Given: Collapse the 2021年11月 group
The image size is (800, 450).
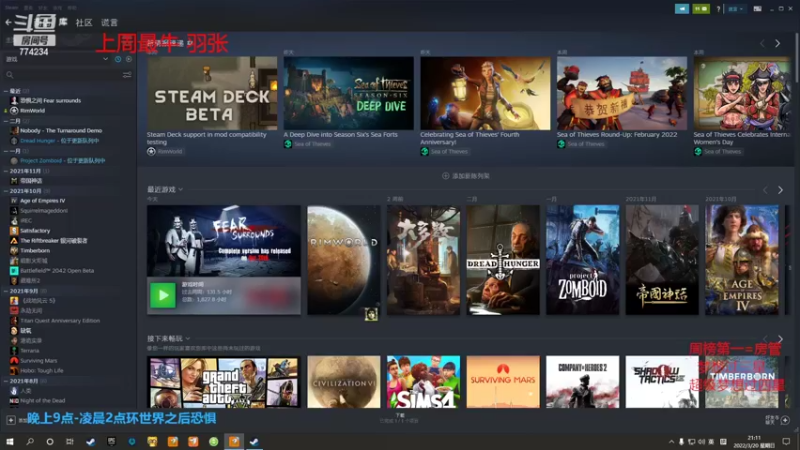Looking at the screenshot, I should click(6, 171).
